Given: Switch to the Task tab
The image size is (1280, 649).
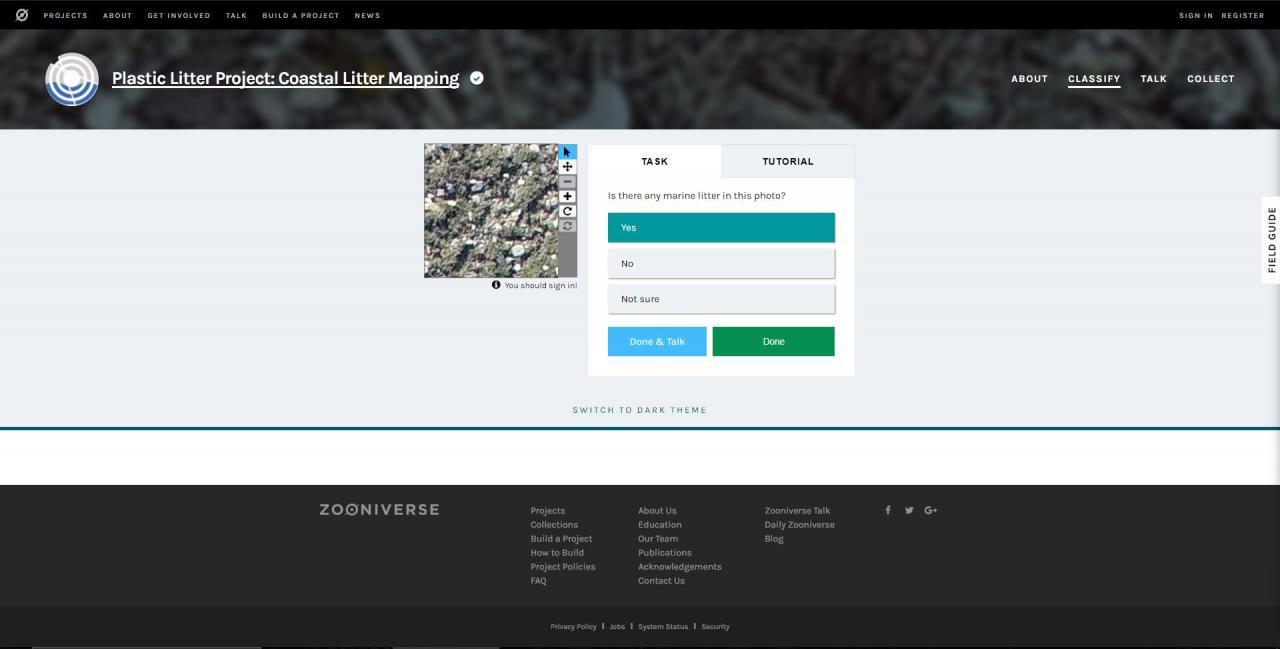Looking at the screenshot, I should tap(654, 161).
